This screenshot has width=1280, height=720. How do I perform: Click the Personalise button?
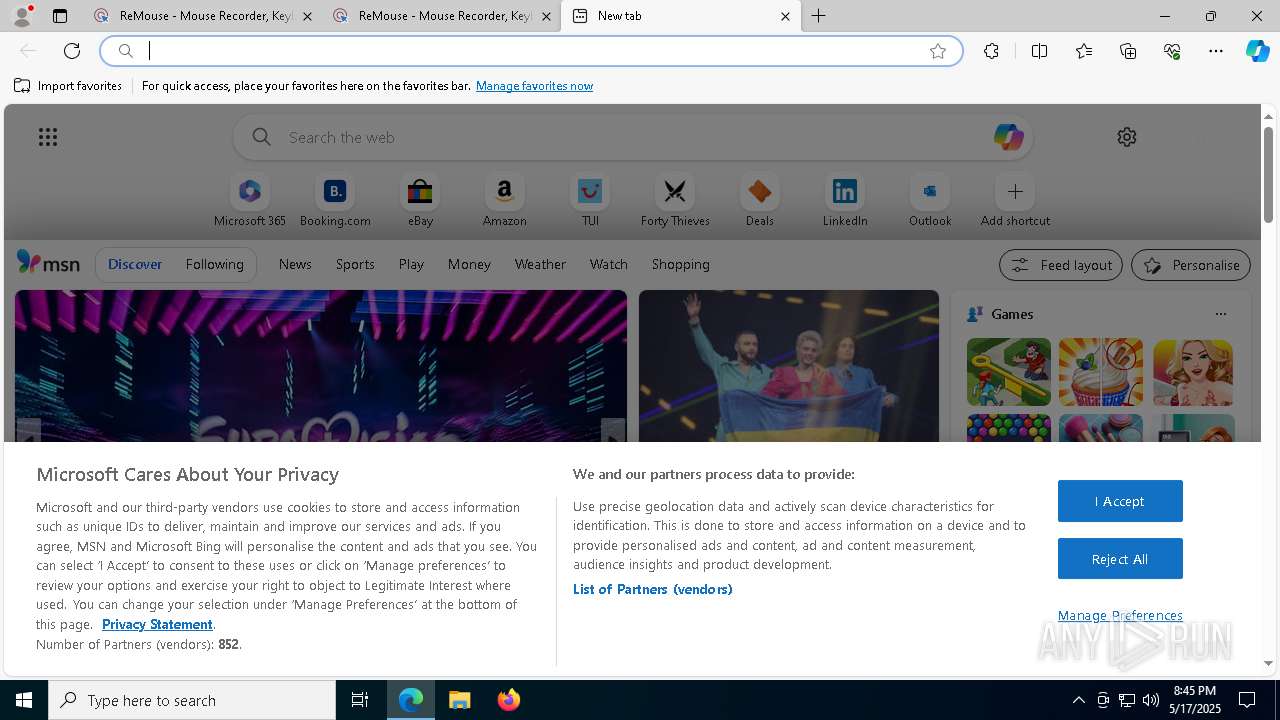[x=1191, y=265]
